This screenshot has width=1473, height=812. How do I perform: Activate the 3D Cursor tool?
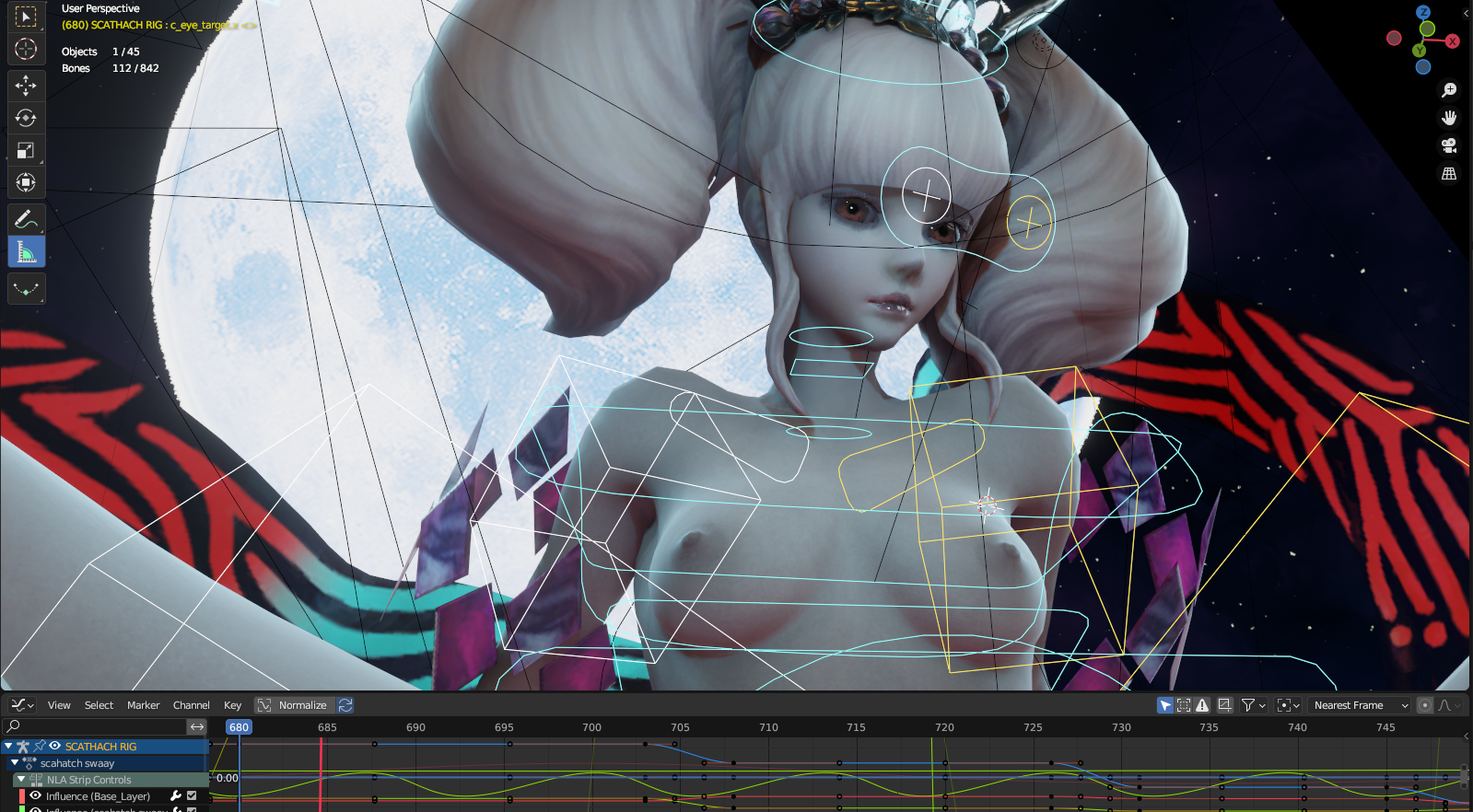[26, 49]
